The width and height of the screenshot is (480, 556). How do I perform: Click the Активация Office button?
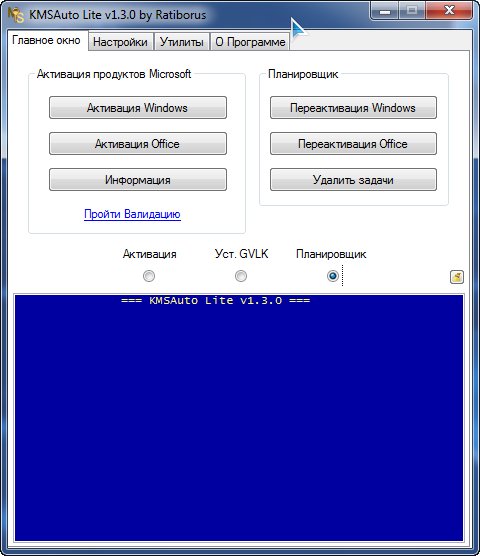click(138, 144)
